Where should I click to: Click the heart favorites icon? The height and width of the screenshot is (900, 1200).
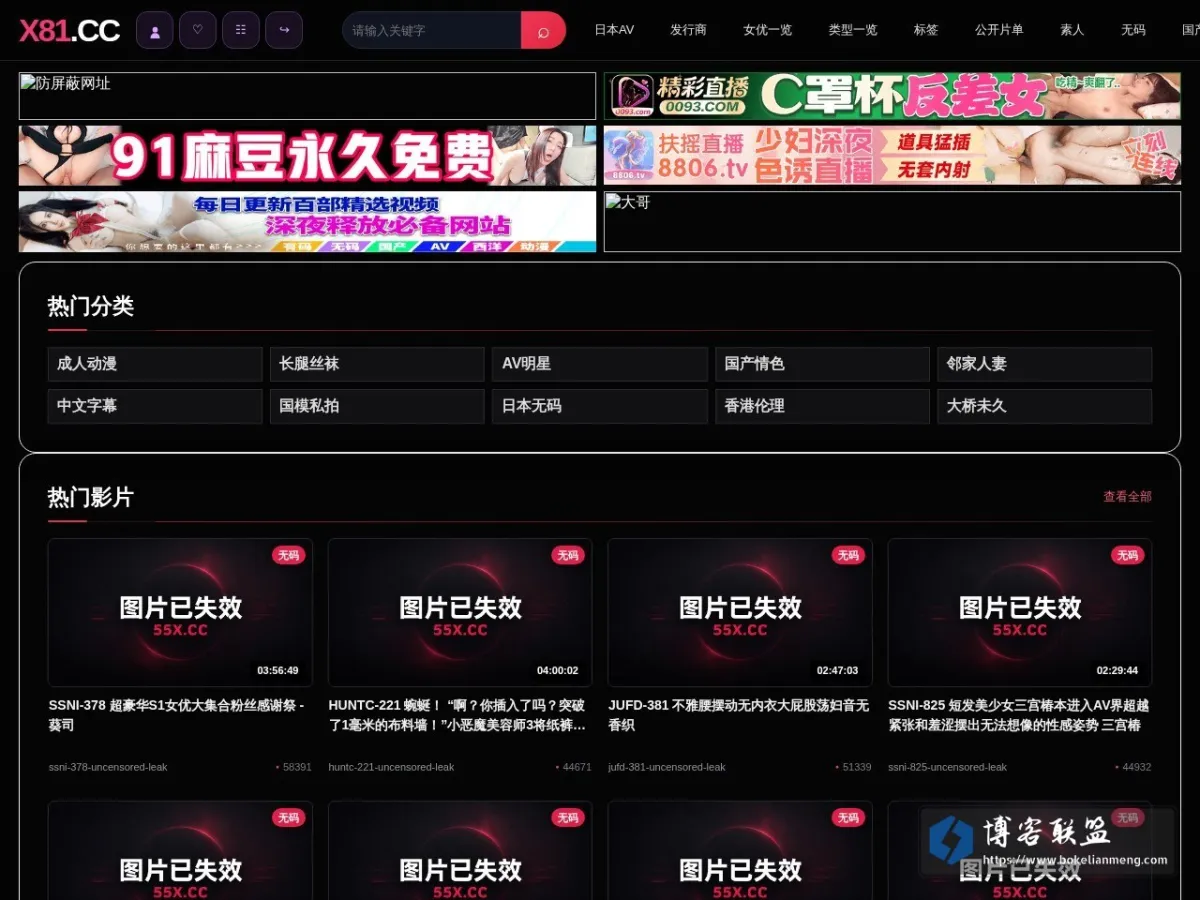coord(198,30)
